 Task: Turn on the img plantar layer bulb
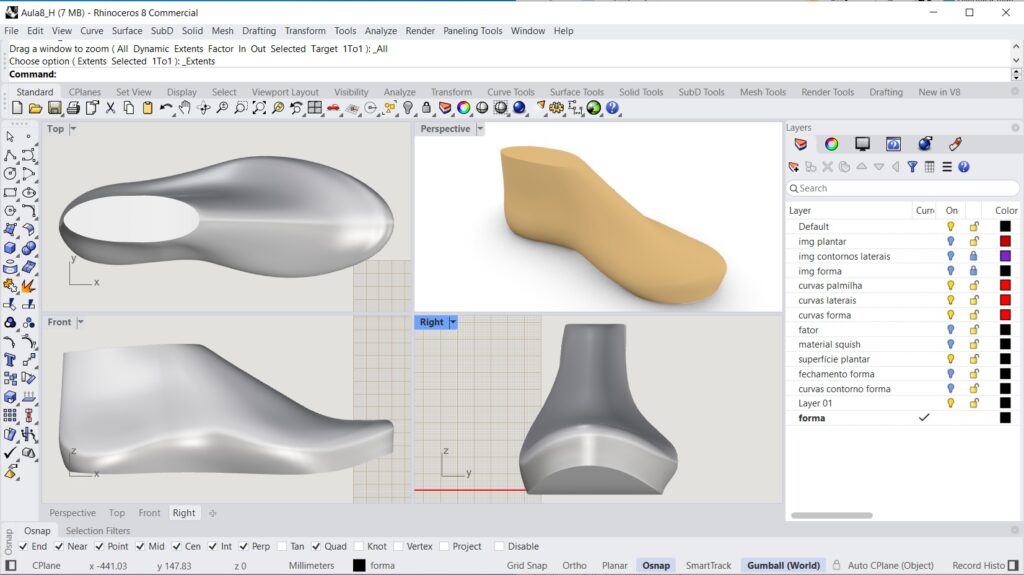click(951, 241)
